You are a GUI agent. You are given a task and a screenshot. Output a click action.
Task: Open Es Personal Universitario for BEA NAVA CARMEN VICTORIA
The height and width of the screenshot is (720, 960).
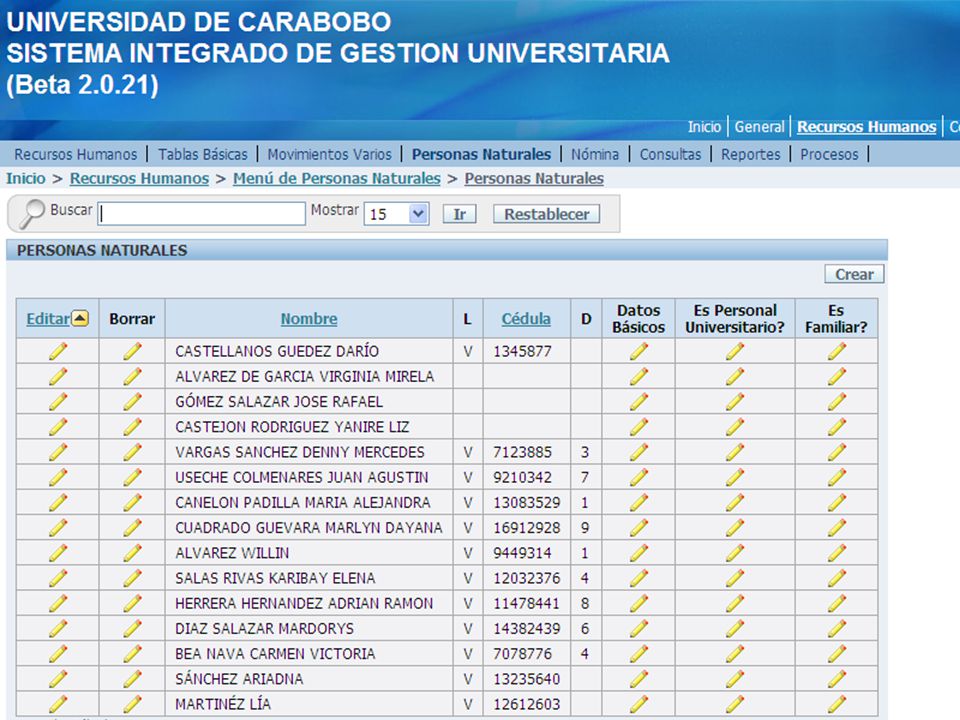tap(735, 654)
